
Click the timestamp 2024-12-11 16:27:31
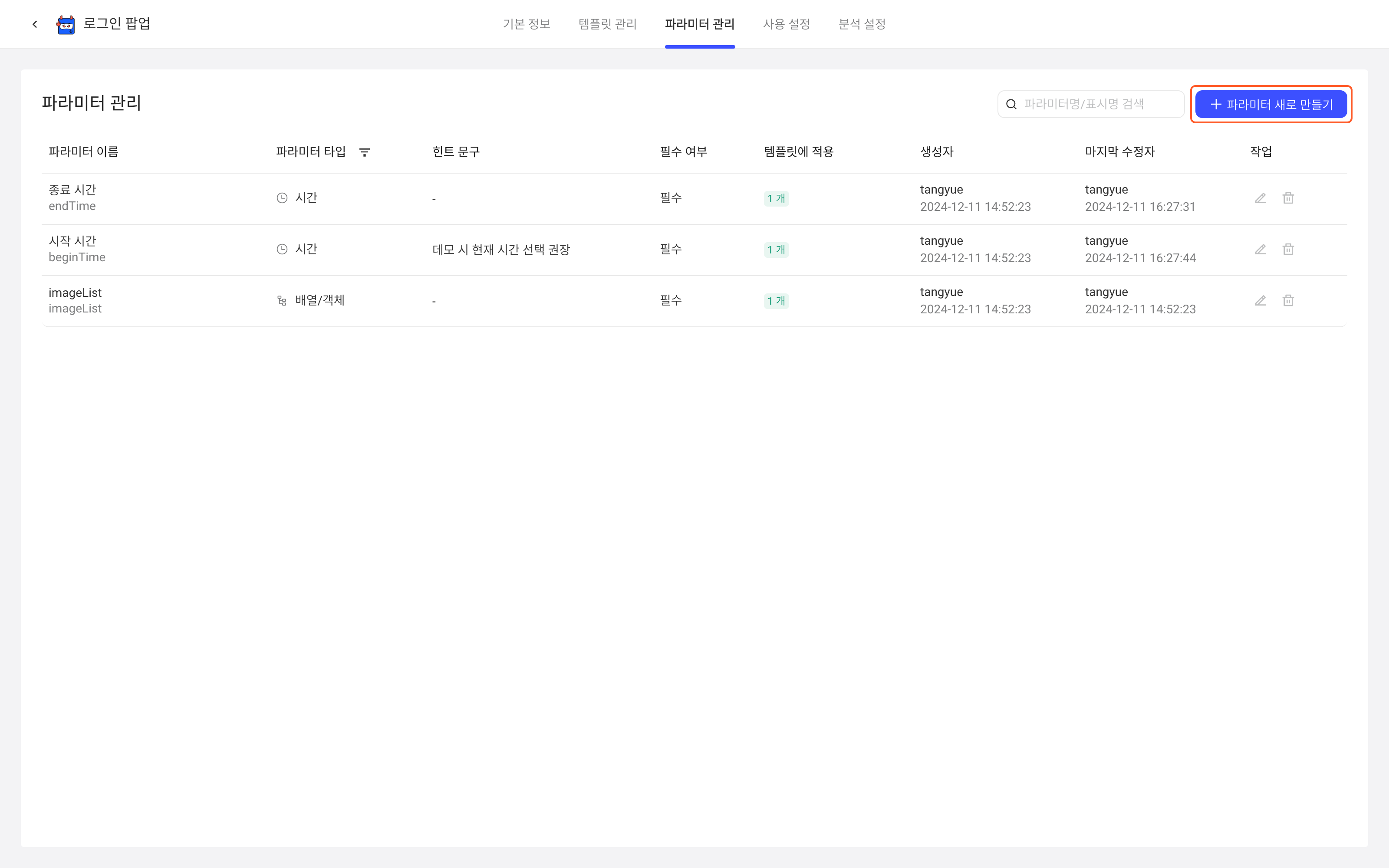[x=1140, y=207]
